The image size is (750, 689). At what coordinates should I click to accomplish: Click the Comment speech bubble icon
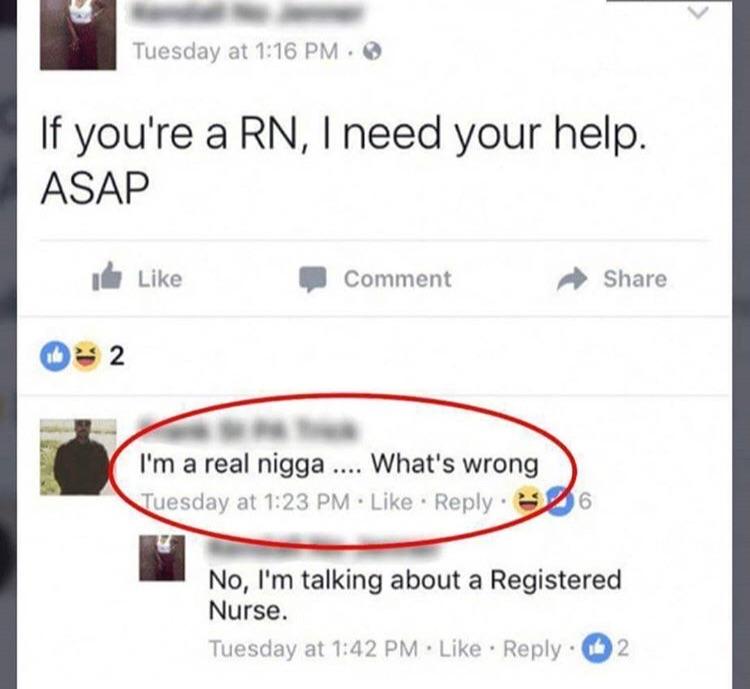(313, 279)
